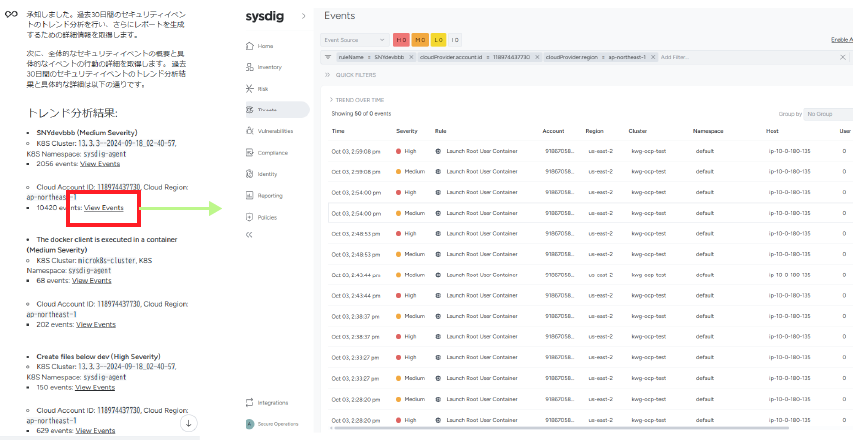Screen dimensions: 860x440
Task: Open the Home page in sidebar
Action: click(x=264, y=46)
